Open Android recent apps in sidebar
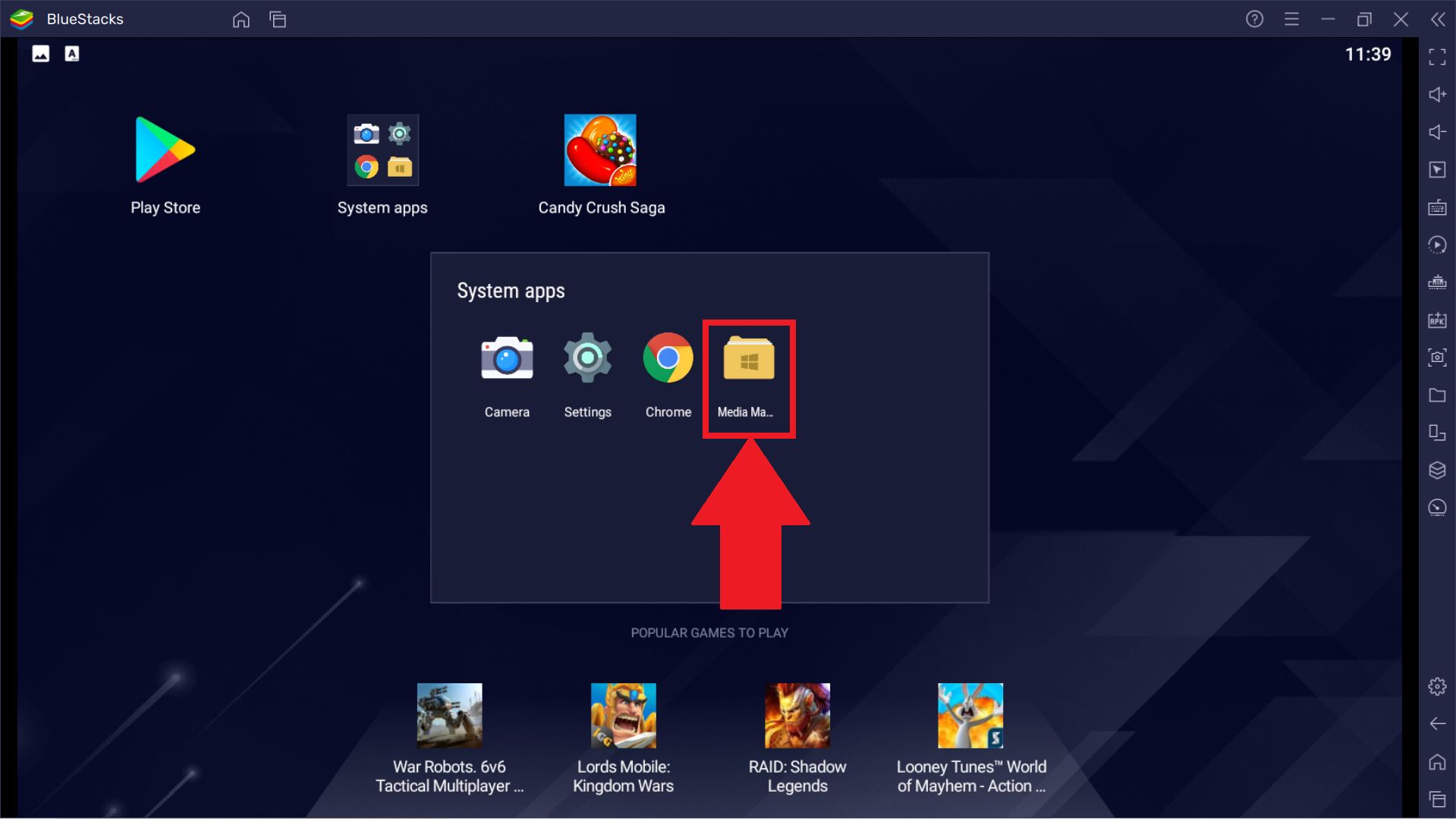The image size is (1456, 819). [1437, 799]
